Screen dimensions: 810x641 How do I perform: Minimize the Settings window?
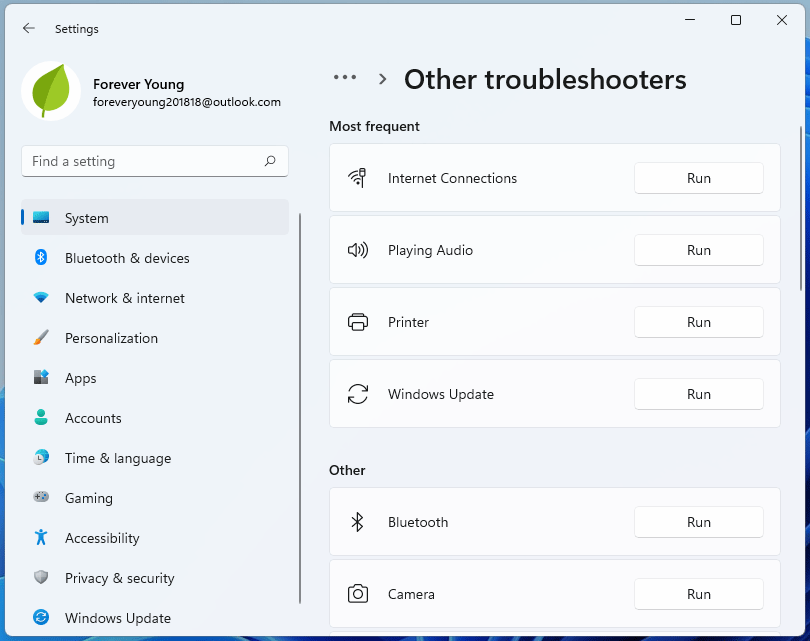point(690,20)
